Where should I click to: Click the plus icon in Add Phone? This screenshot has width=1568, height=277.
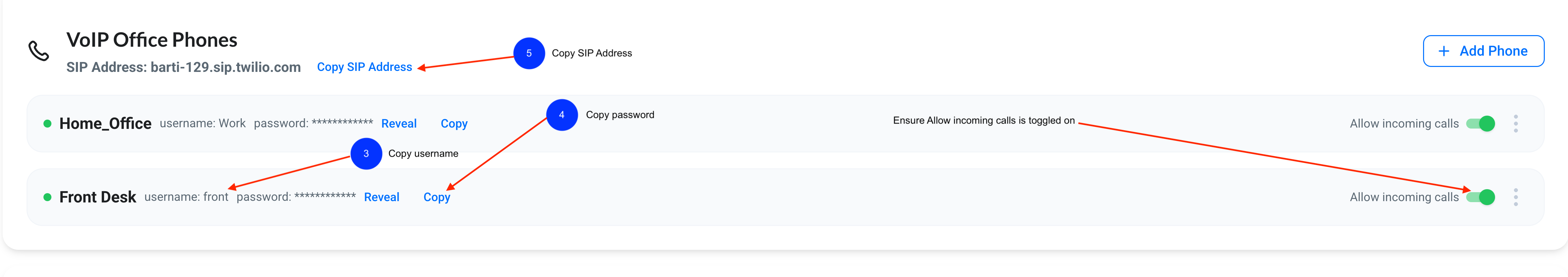click(1443, 51)
